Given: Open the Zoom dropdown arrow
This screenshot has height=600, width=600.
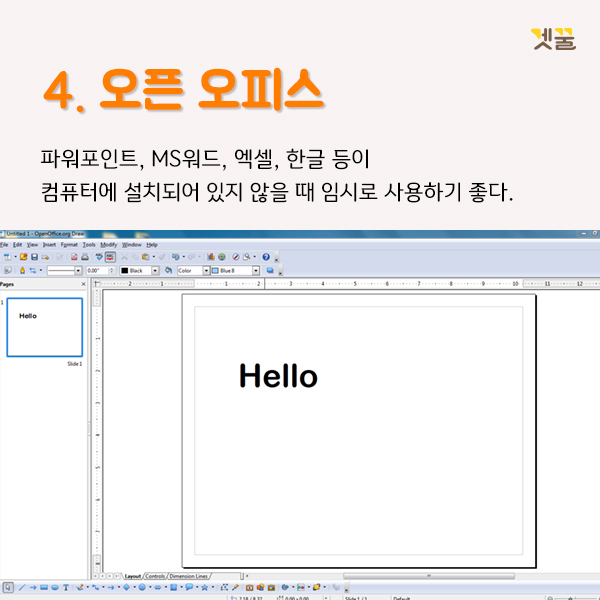Looking at the screenshot, I should [255, 257].
